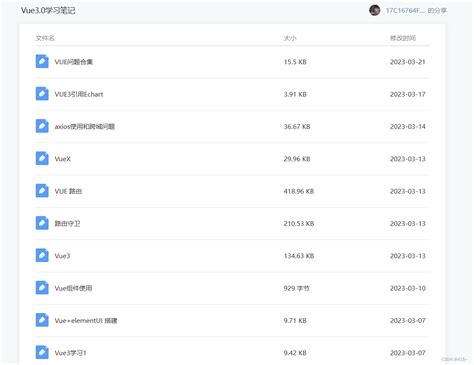
Task: Click the 修改时间 column header
Action: coord(403,38)
